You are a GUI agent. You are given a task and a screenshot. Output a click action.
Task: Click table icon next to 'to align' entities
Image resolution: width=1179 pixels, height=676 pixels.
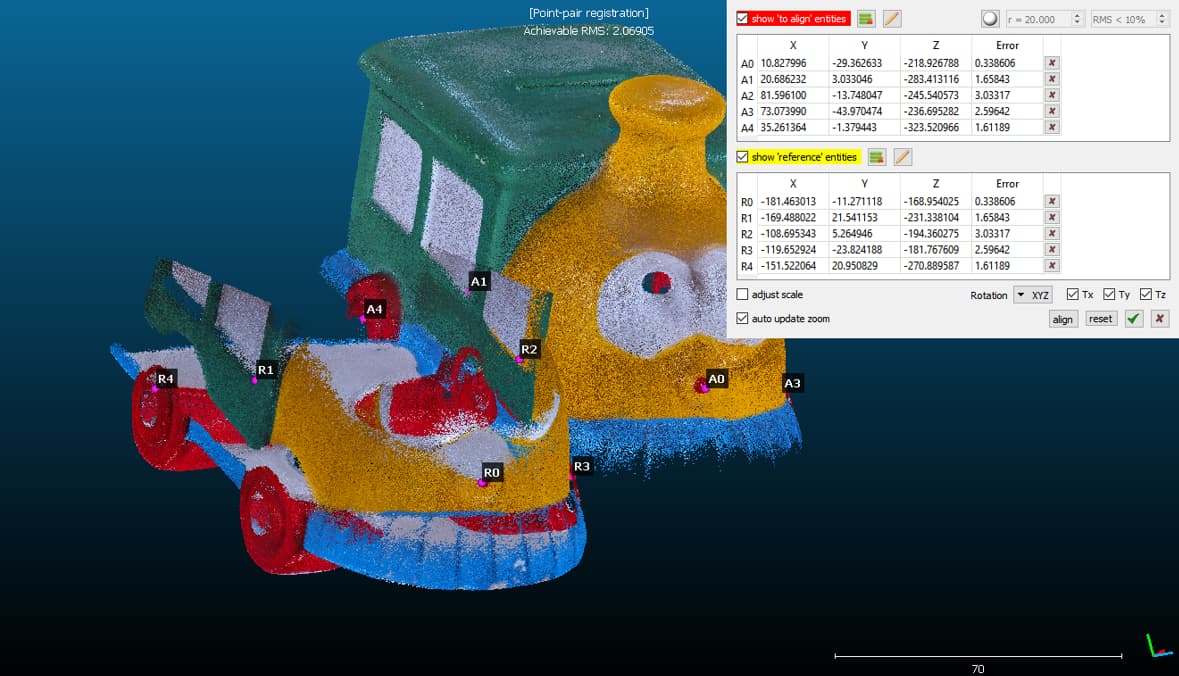[865, 19]
